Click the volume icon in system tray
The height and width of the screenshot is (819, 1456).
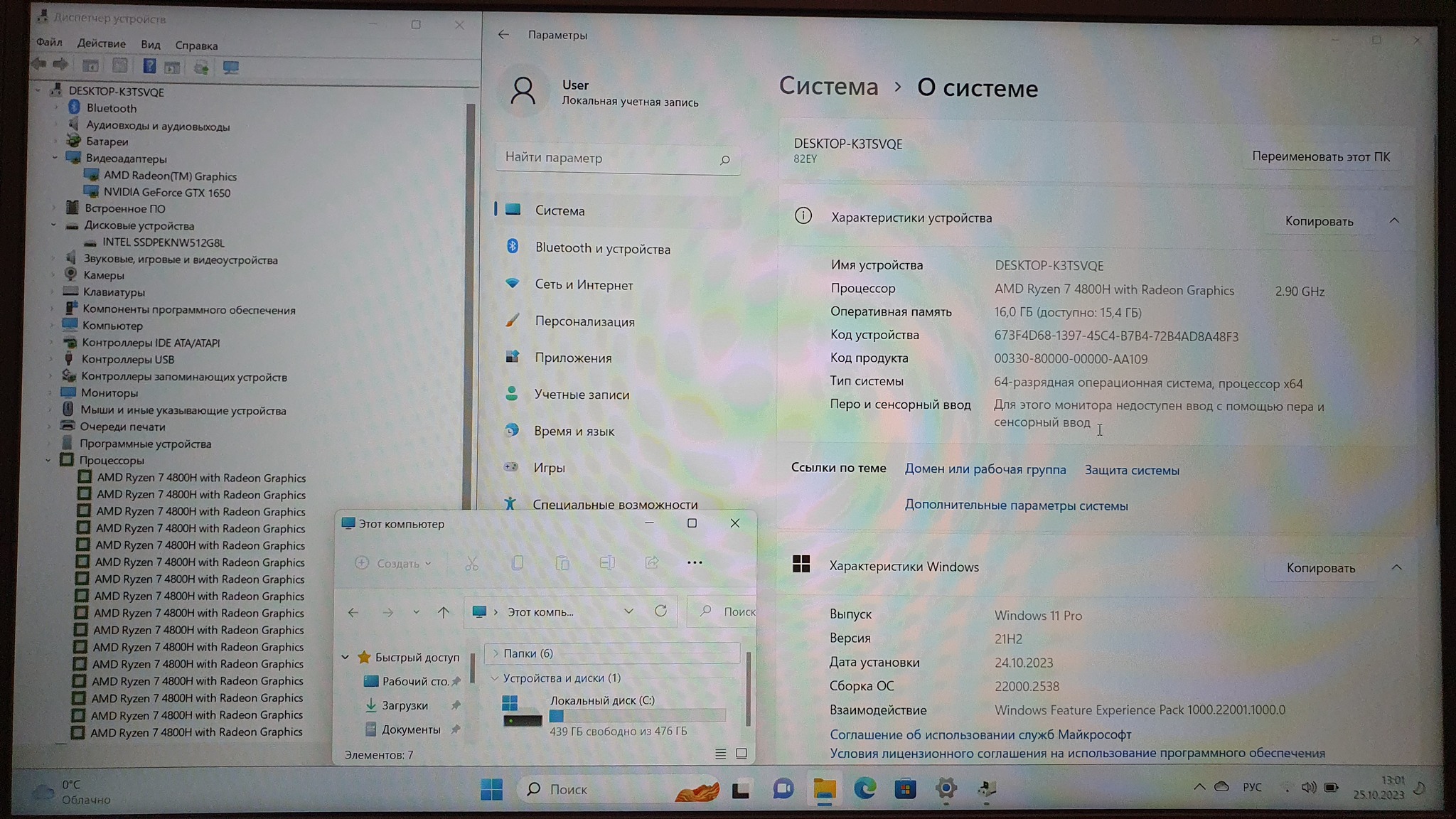(x=1308, y=788)
